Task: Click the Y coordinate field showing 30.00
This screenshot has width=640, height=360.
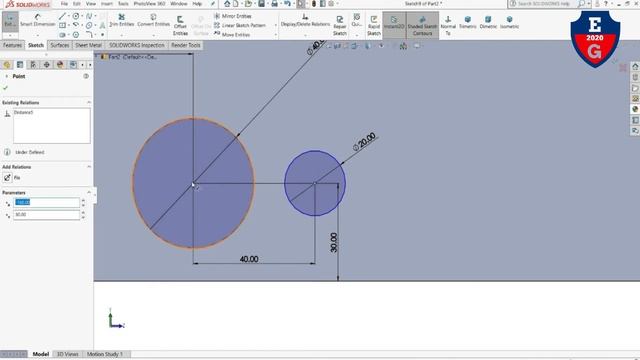Action: point(47,215)
